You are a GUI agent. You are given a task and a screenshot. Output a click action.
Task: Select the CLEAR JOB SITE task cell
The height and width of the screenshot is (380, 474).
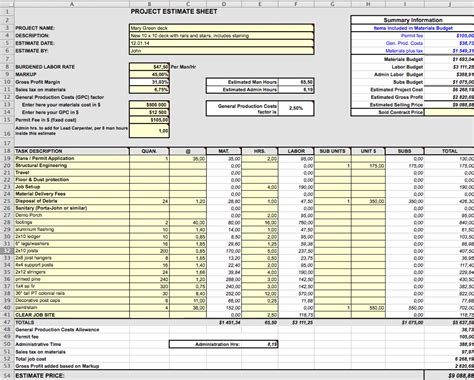tap(72, 315)
